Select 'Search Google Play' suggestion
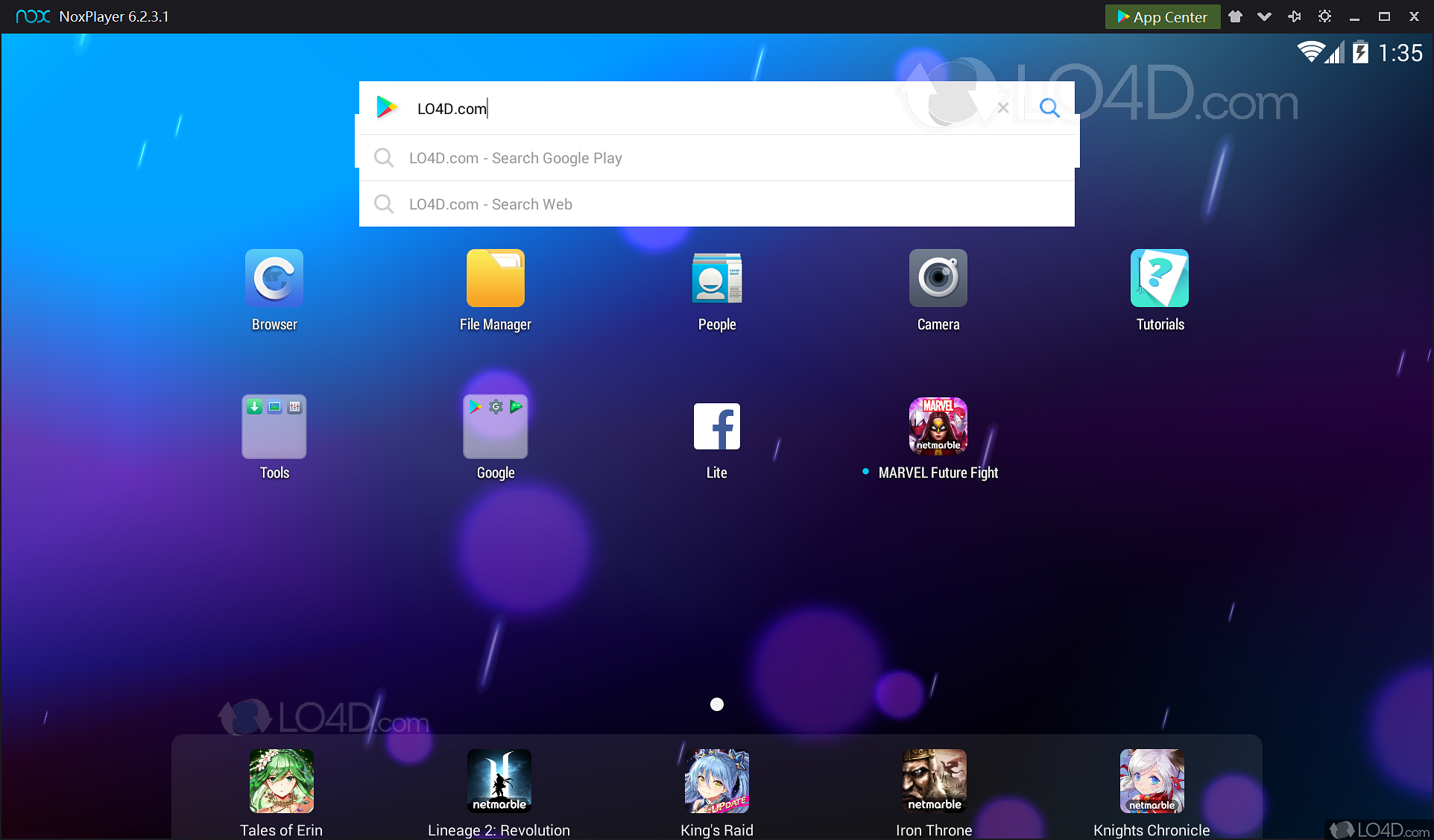This screenshot has height=840, width=1434. 515,158
